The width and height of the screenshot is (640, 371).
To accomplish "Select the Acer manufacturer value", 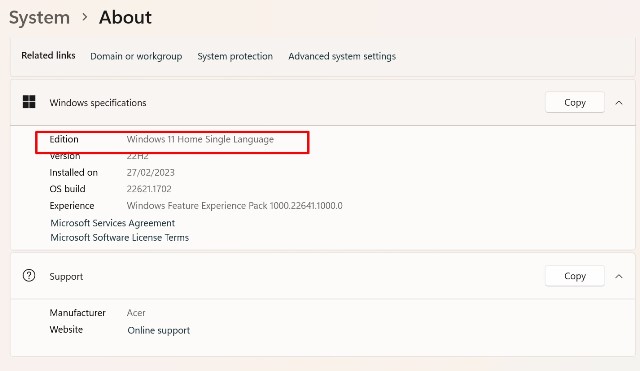I will click(x=136, y=313).
